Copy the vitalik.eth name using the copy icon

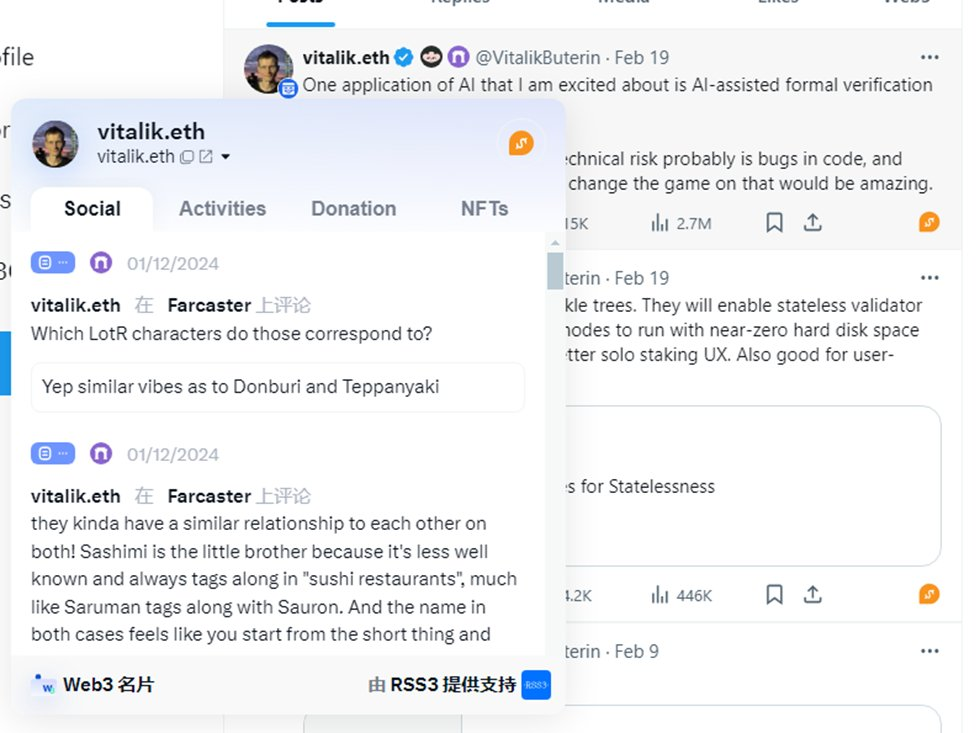pos(188,157)
